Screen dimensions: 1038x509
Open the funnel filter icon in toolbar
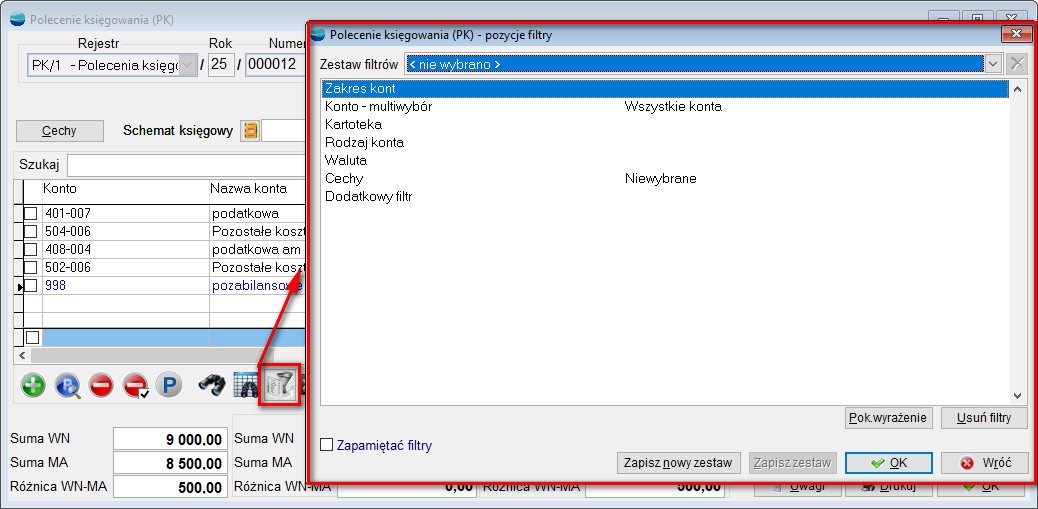pos(279,385)
